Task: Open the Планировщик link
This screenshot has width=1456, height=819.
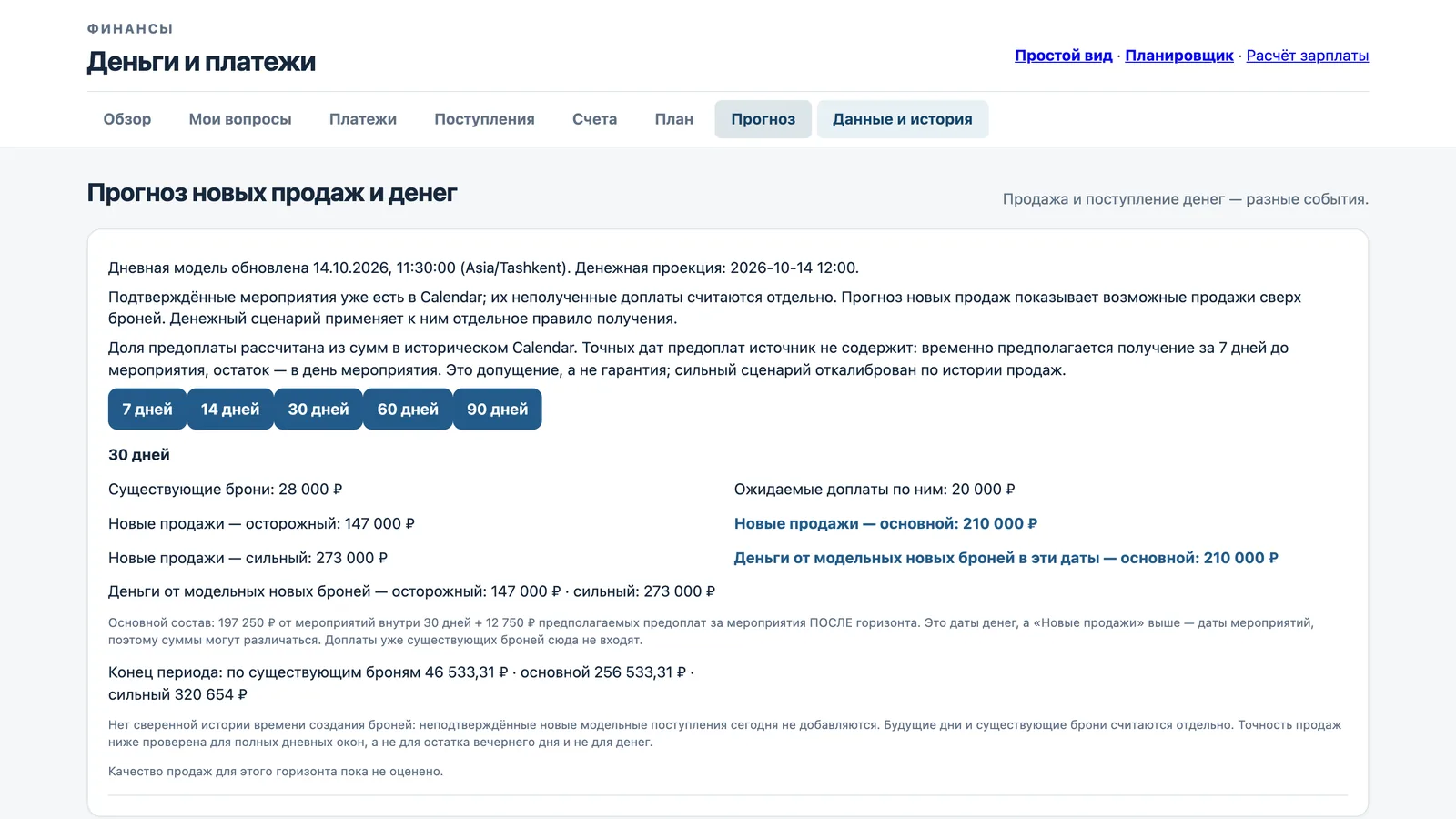Action: click(x=1179, y=56)
